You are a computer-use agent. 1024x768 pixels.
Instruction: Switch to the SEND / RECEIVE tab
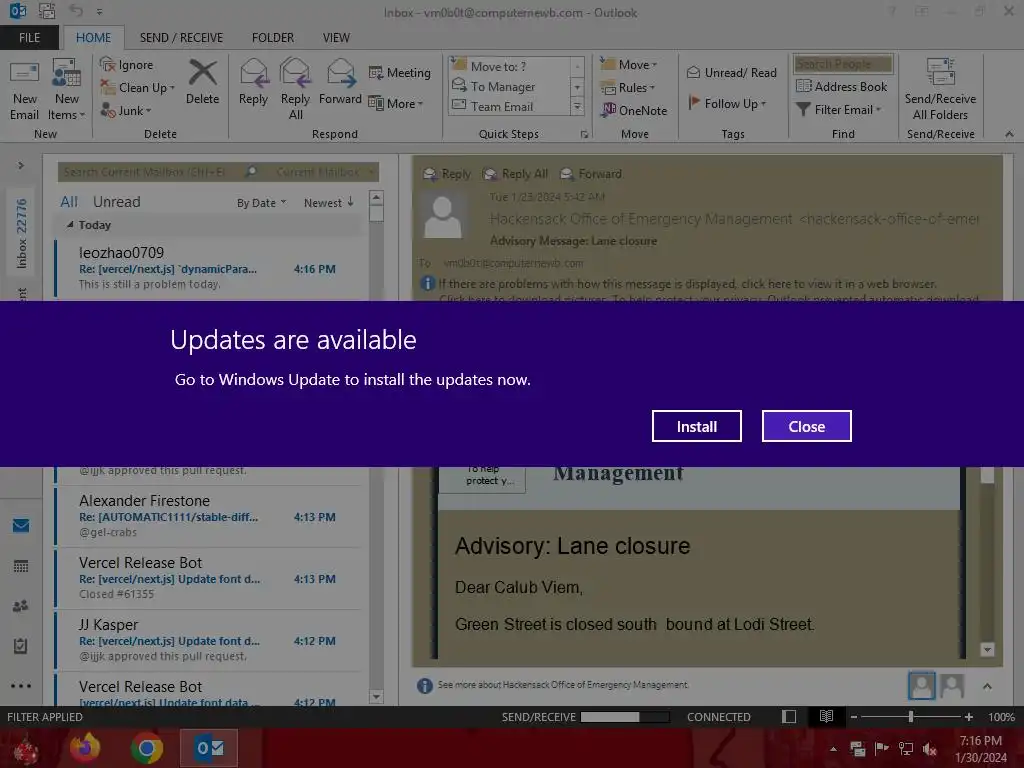[181, 38]
